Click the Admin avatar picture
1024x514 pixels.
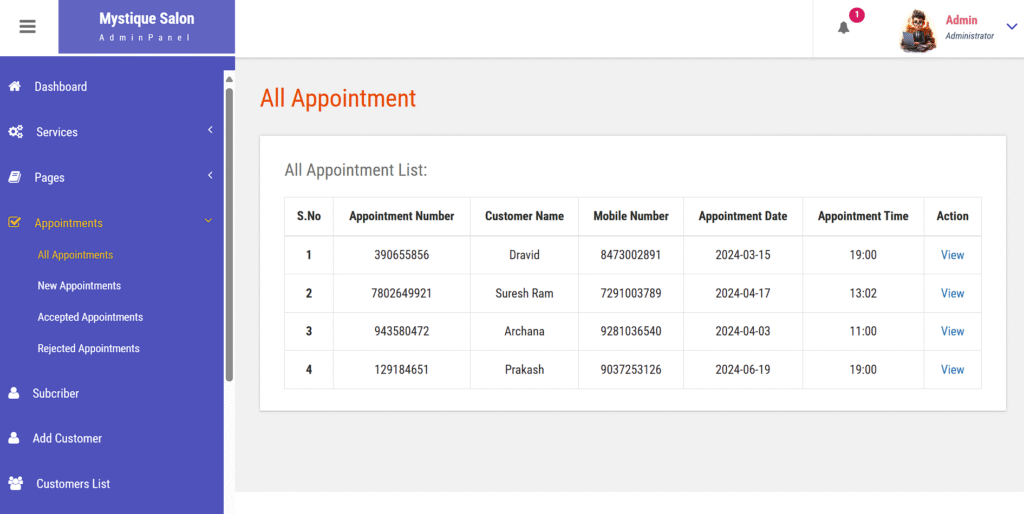point(918,31)
